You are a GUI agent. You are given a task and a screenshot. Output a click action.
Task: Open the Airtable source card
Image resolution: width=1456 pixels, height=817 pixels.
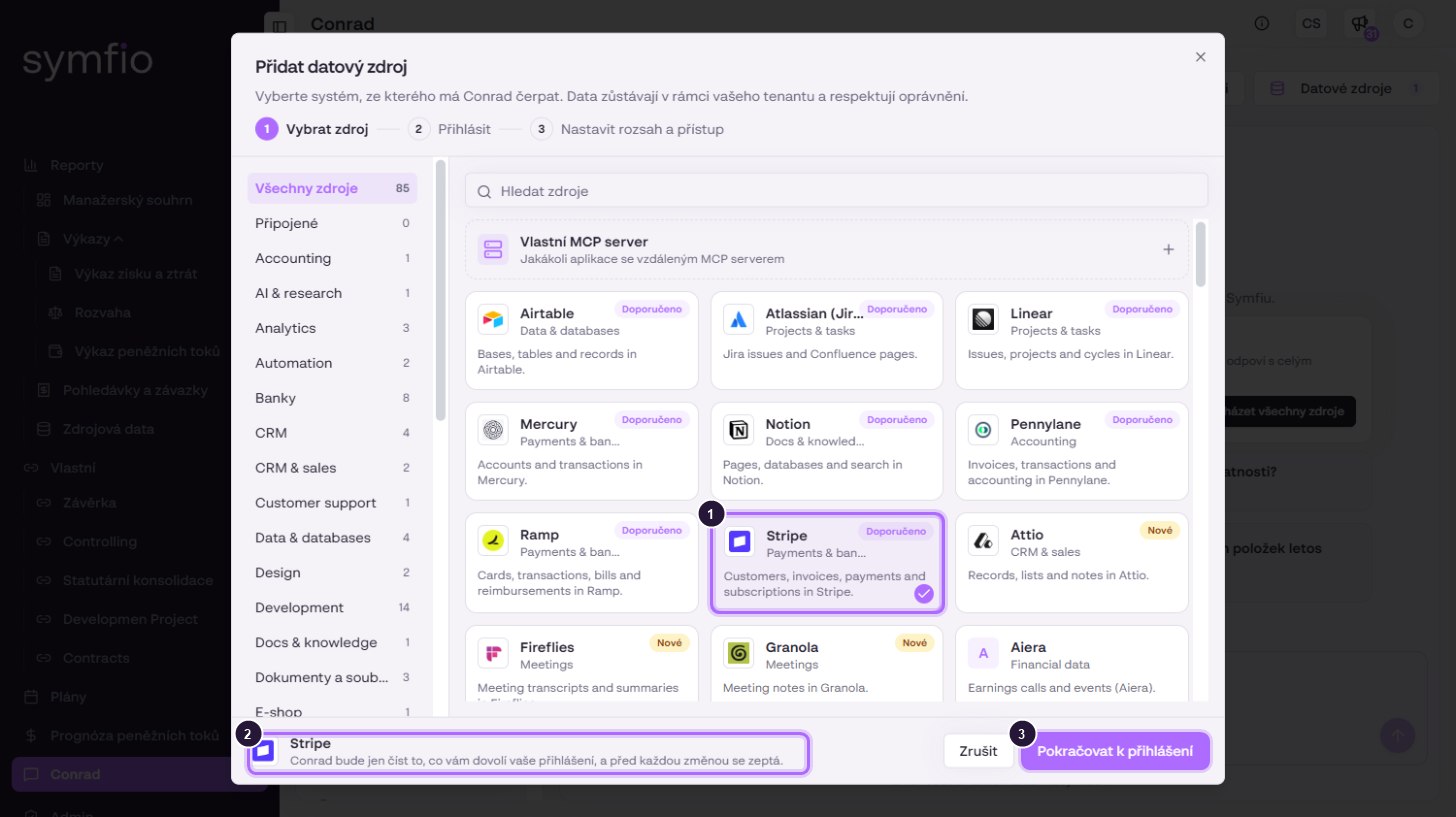click(582, 340)
